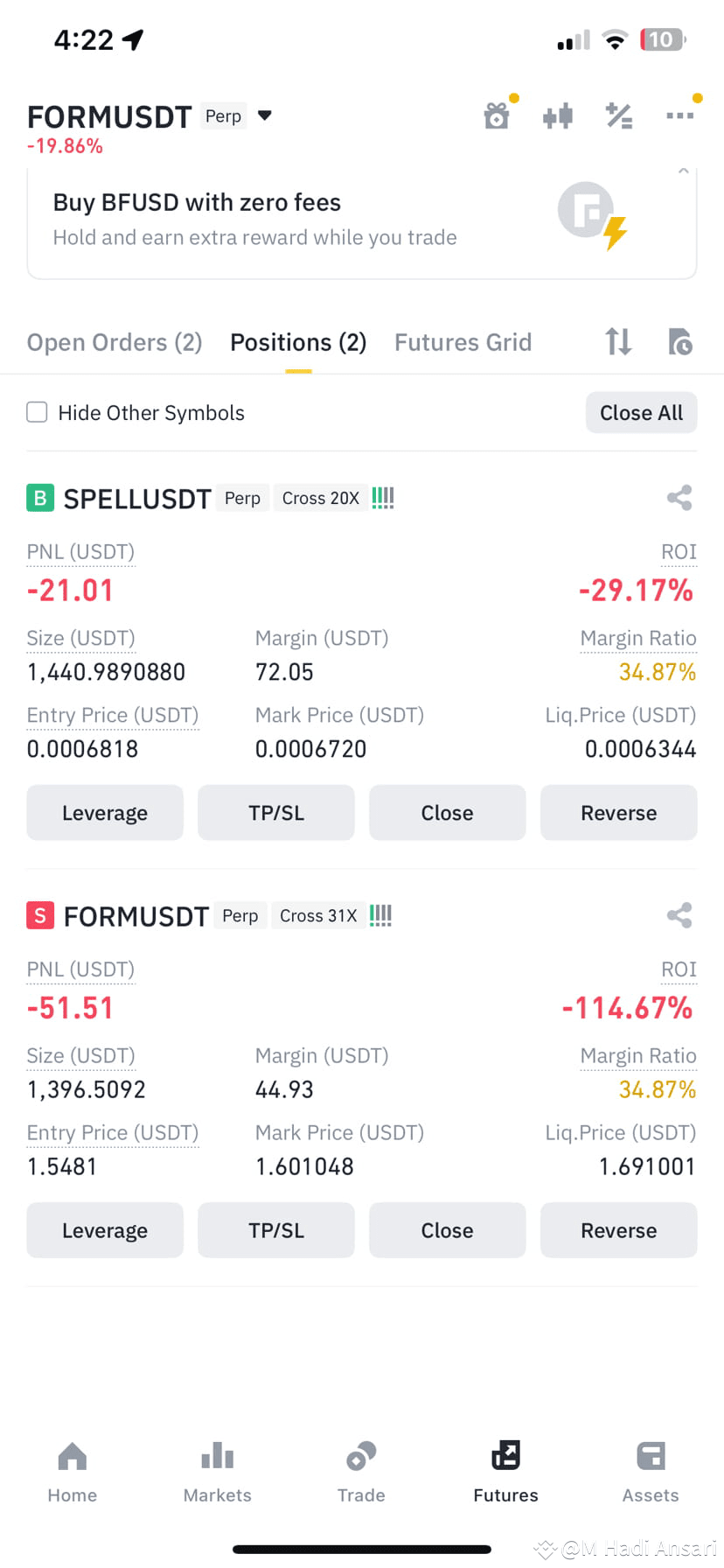Open the candlestick chart icon
This screenshot has height=1568, width=724.
[x=558, y=115]
